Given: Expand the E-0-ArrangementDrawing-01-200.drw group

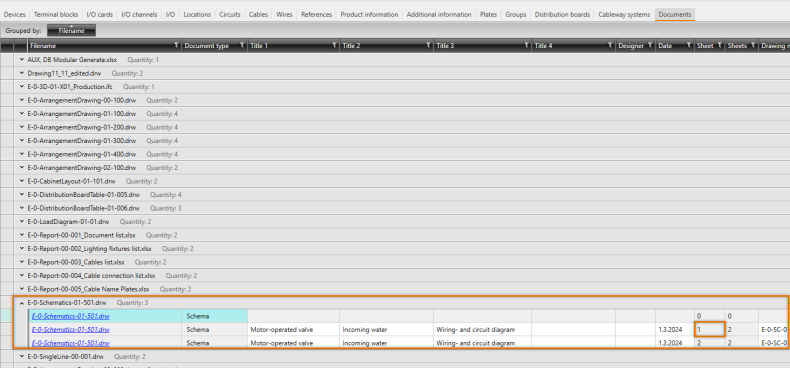Looking at the screenshot, I should tap(22, 127).
